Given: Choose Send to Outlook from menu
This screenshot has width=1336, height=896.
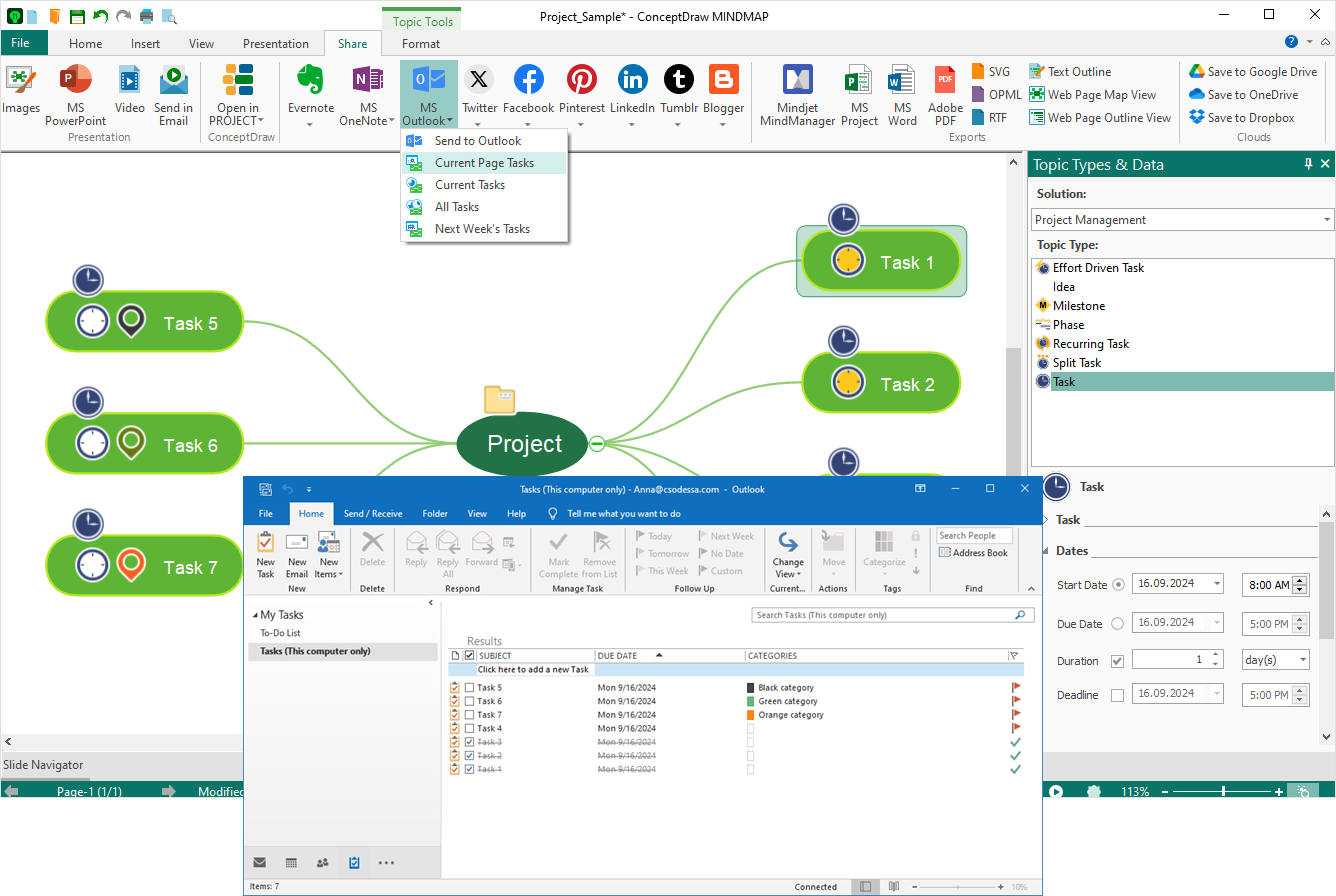Looking at the screenshot, I should click(484, 141).
